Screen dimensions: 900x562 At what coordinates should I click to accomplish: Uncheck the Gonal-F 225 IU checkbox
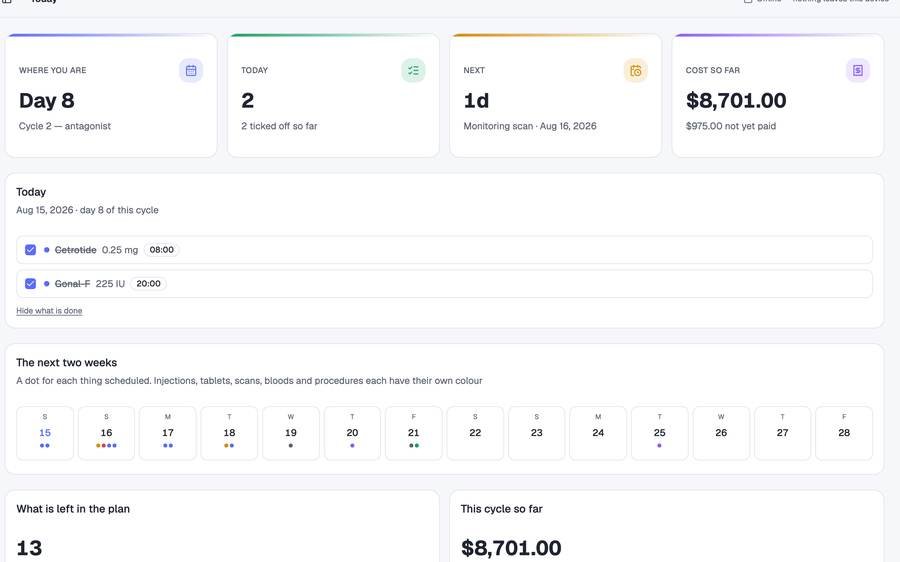click(x=30, y=284)
